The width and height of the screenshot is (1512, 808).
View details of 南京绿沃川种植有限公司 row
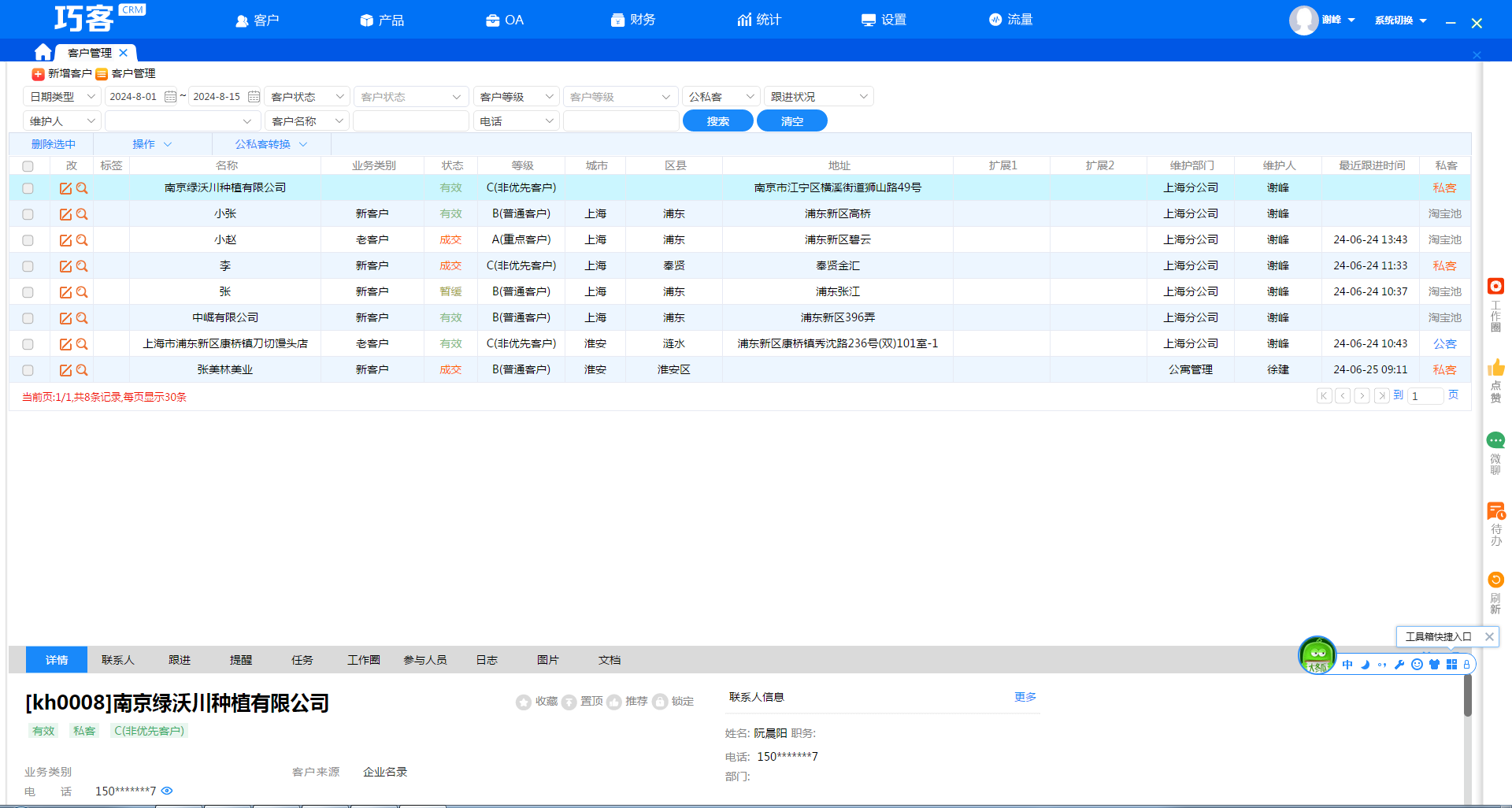click(x=82, y=188)
